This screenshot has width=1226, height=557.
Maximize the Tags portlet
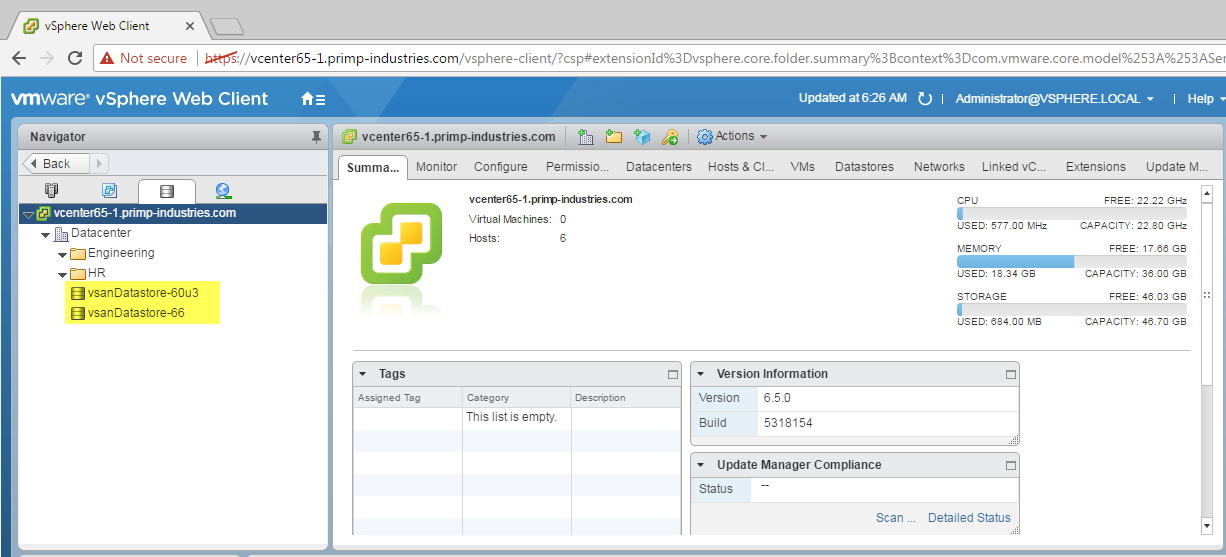pyautogui.click(x=673, y=374)
